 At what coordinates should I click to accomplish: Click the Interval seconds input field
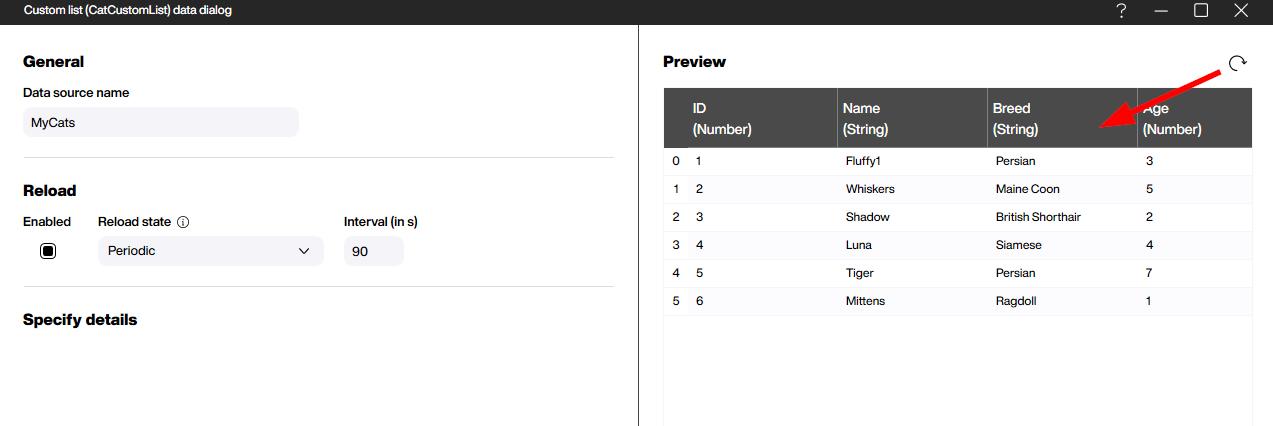(373, 251)
